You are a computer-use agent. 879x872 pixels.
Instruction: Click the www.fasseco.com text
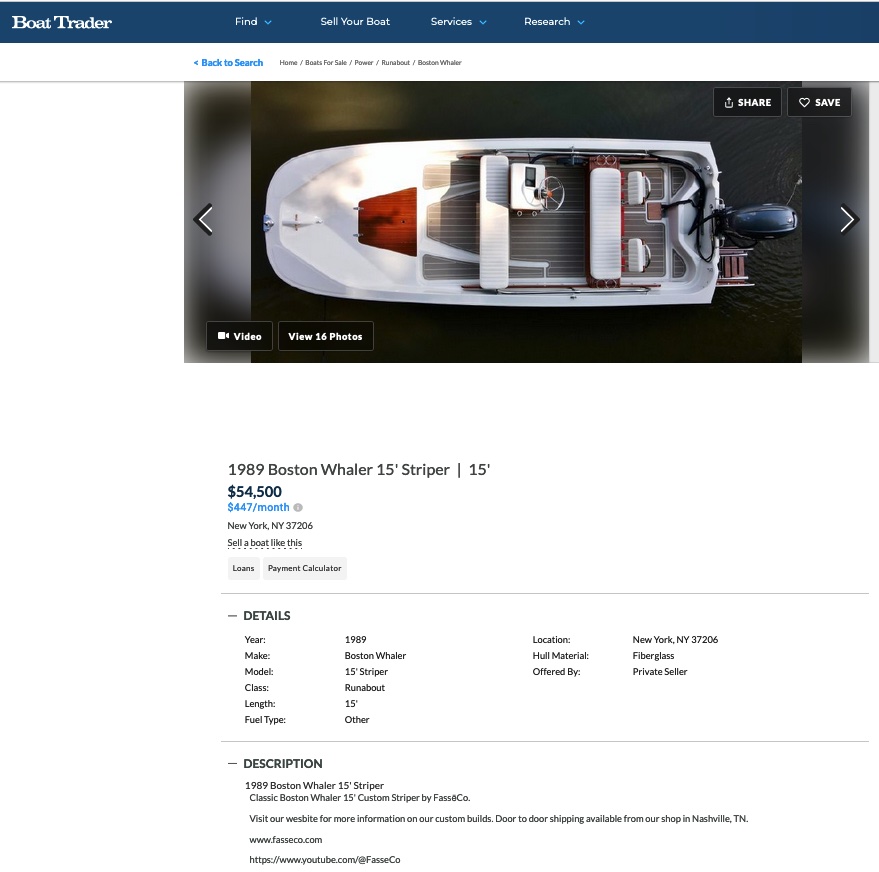[x=286, y=839]
